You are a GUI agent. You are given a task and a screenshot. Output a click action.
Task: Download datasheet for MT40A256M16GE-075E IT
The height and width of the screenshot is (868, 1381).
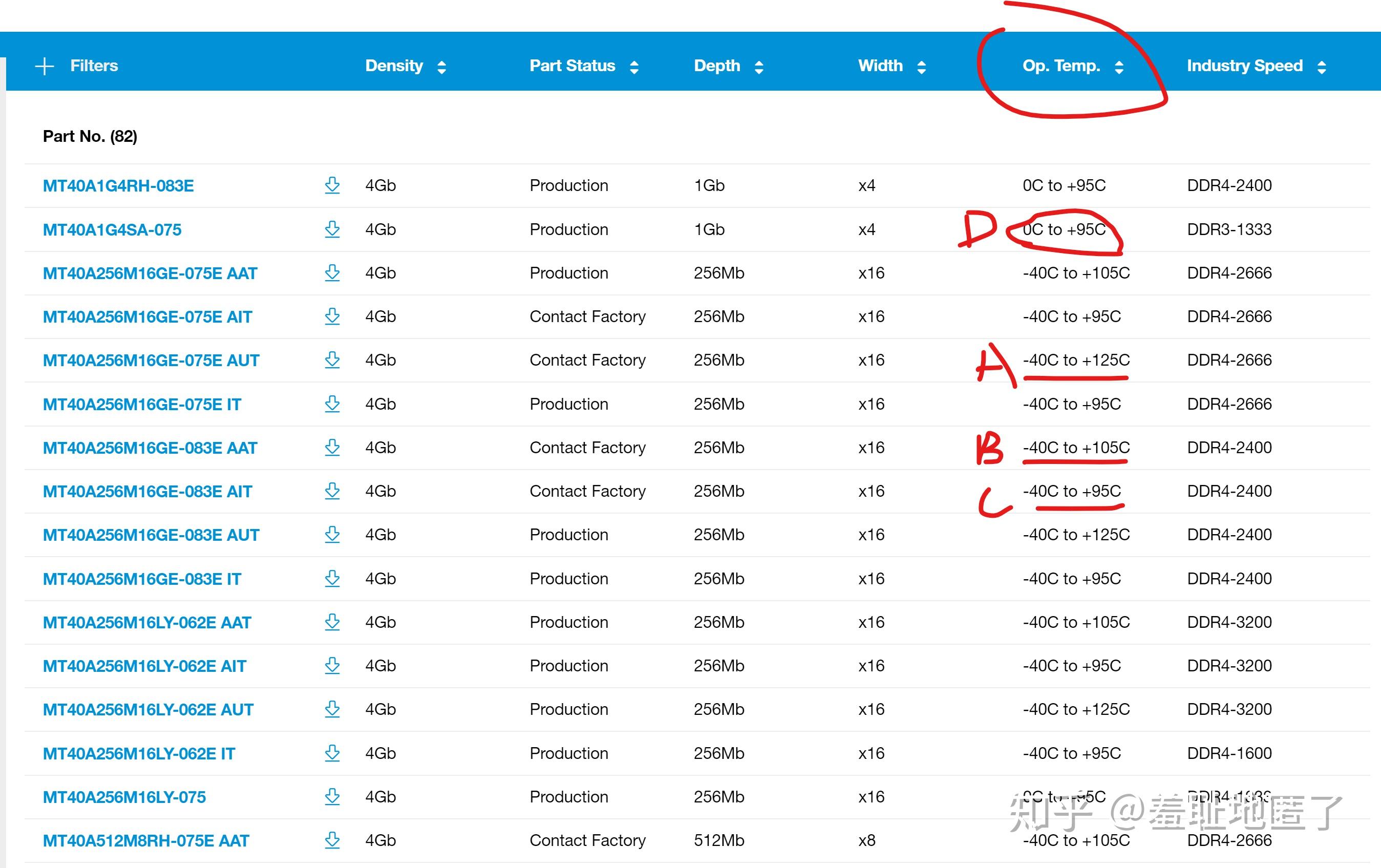tap(332, 404)
